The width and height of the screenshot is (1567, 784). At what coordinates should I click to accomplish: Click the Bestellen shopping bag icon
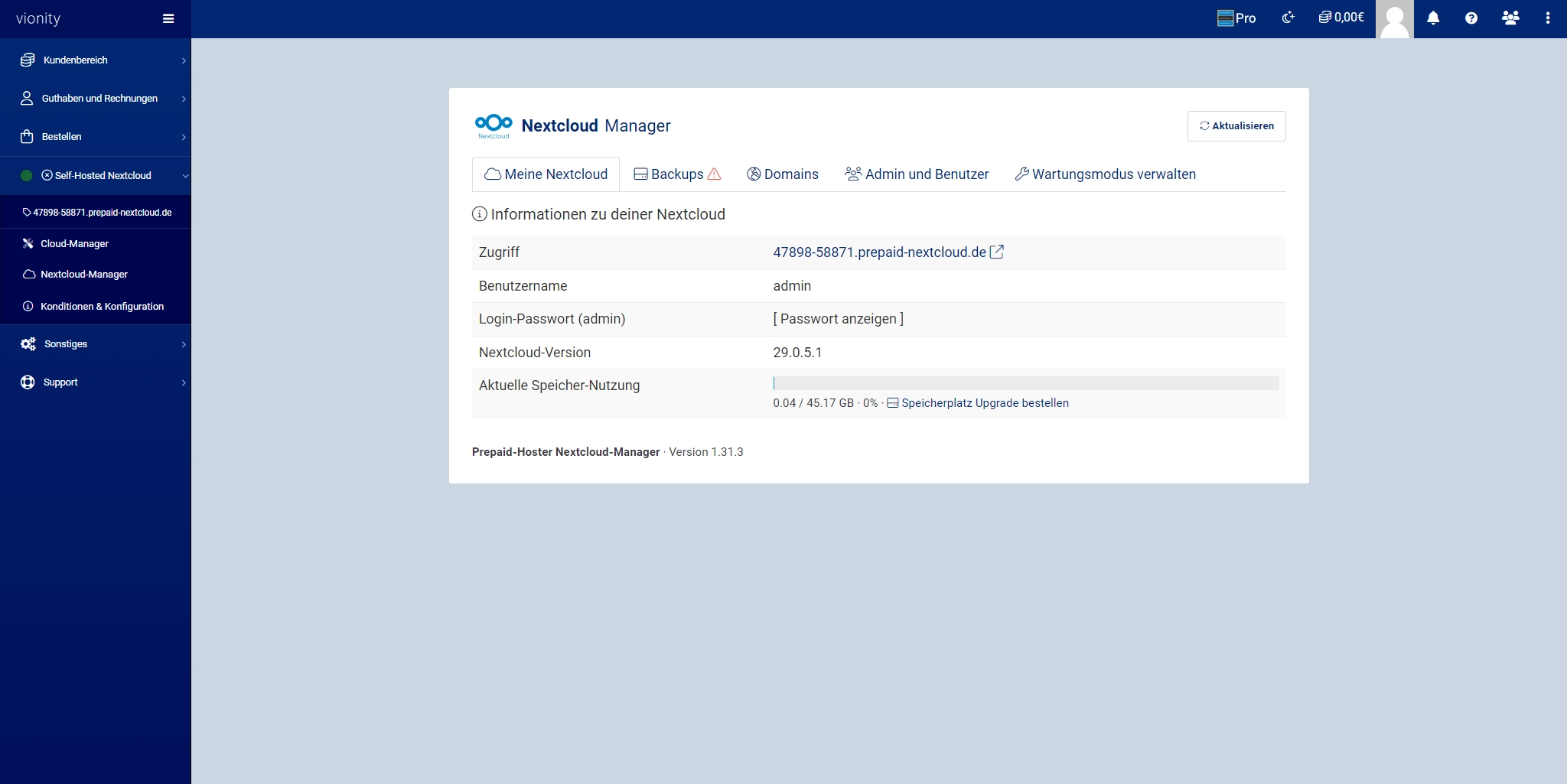click(27, 136)
